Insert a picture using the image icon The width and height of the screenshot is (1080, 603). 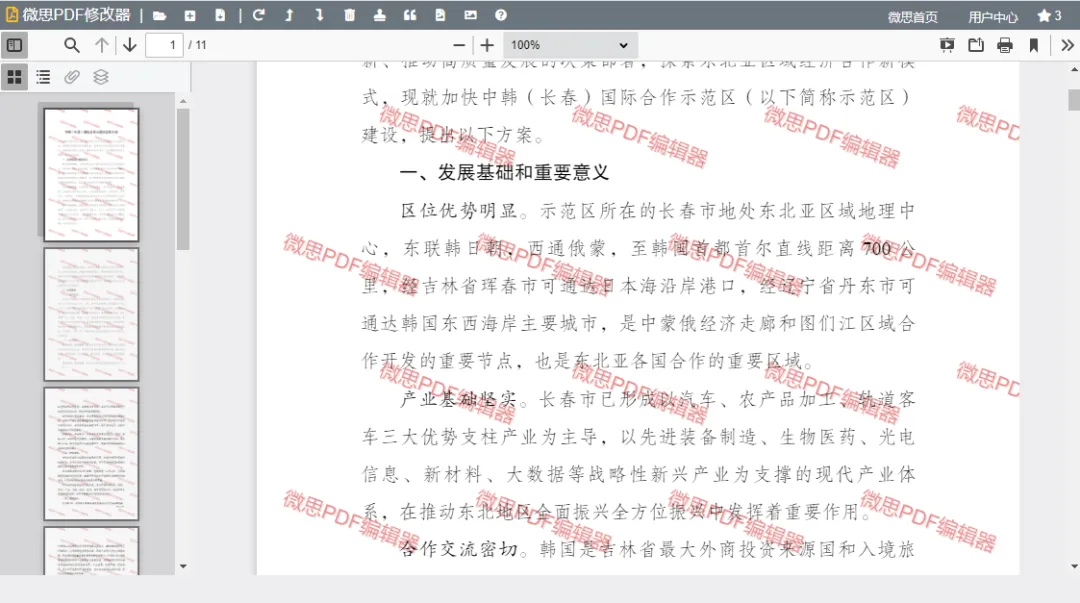[x=470, y=15]
